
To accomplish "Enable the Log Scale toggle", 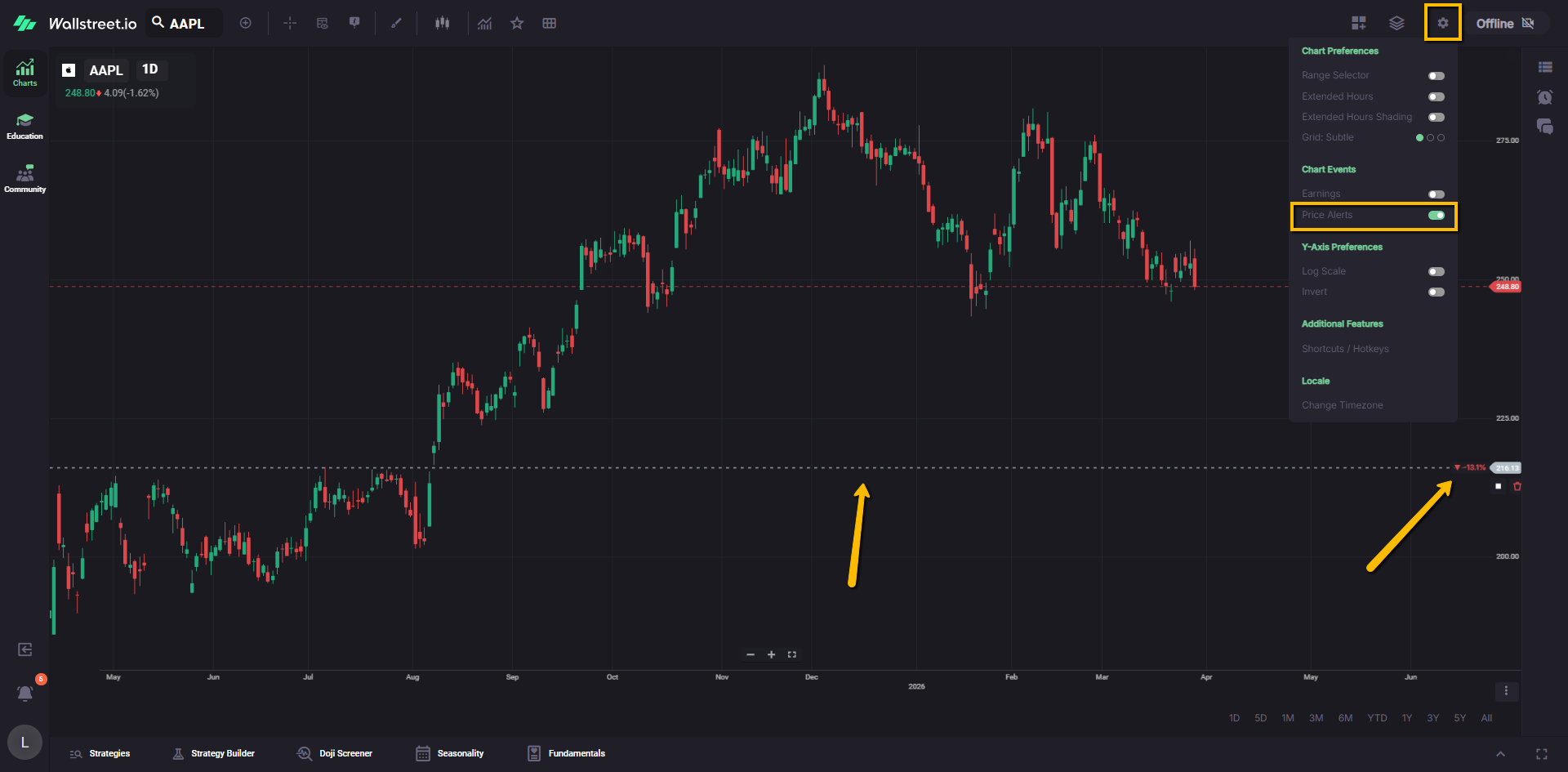I will (1436, 272).
